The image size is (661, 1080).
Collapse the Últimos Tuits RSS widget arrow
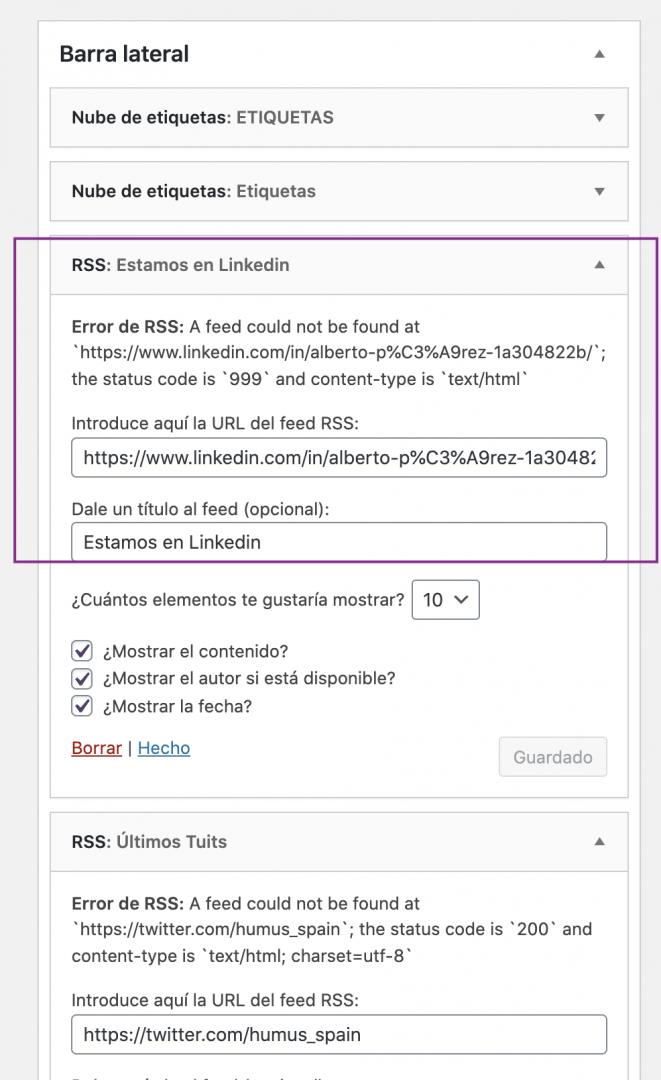tap(600, 842)
